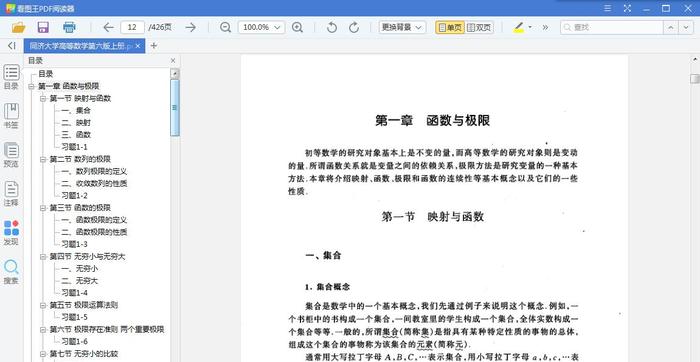Jump to next search result arrow
The height and width of the screenshot is (362, 700).
pos(686,27)
